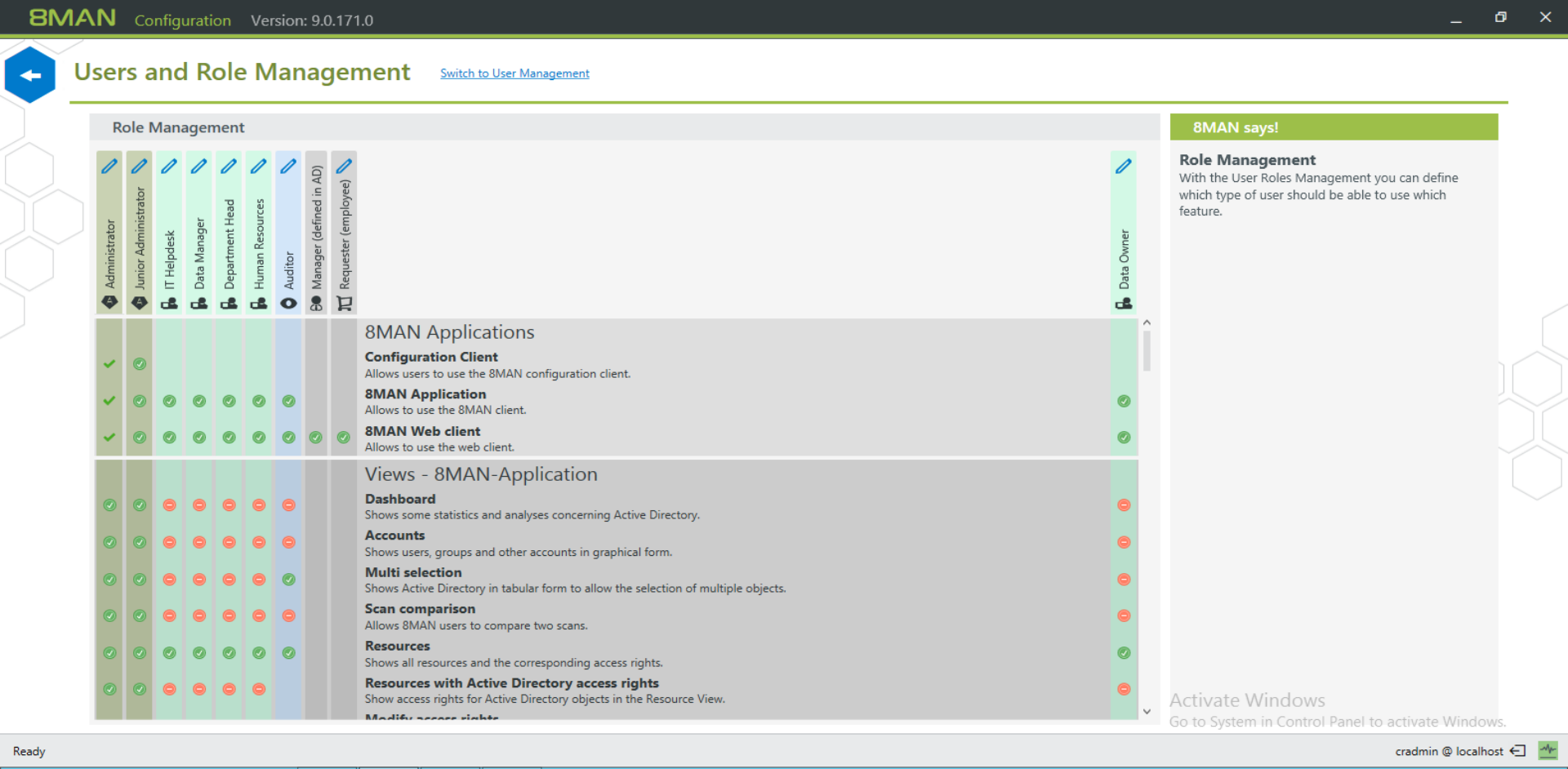This screenshot has height=769, width=1568.
Task: Click the Administrator role badge icon
Action: pyautogui.click(x=109, y=303)
